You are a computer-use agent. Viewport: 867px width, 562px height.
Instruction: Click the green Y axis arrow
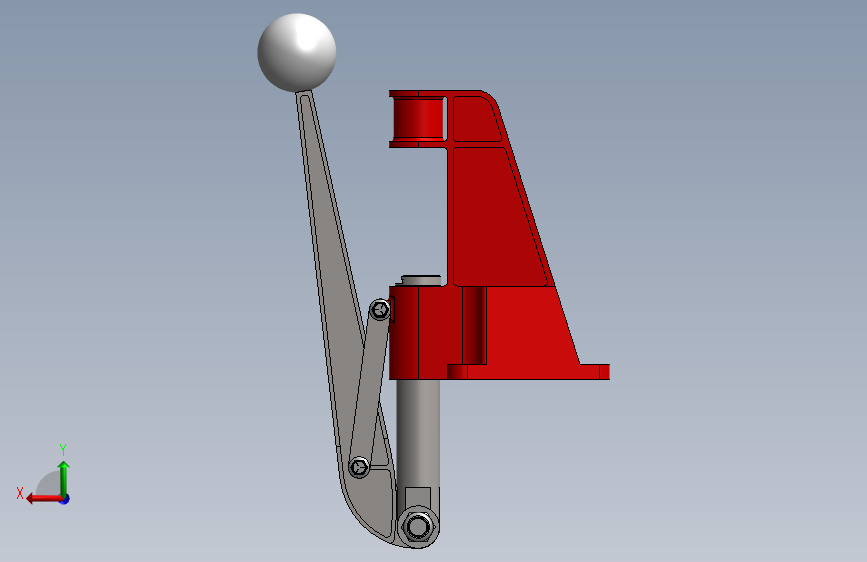tap(64, 478)
